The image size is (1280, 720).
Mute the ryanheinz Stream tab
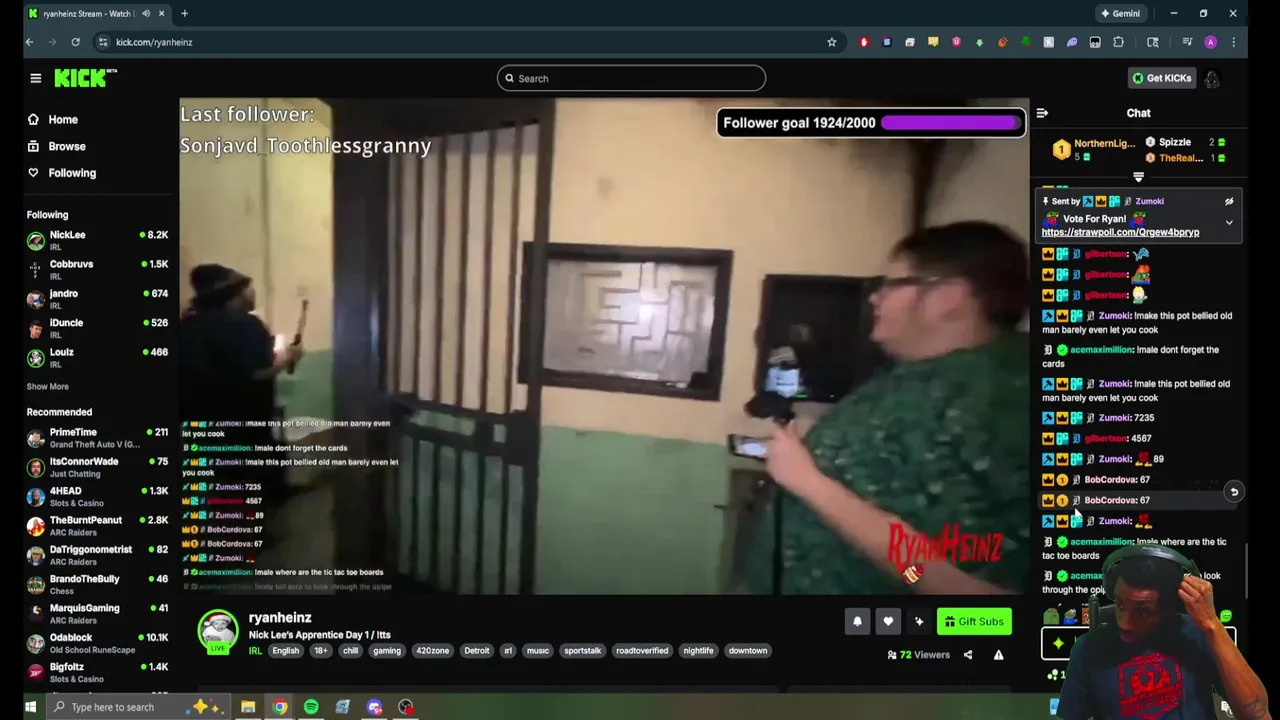tap(146, 13)
